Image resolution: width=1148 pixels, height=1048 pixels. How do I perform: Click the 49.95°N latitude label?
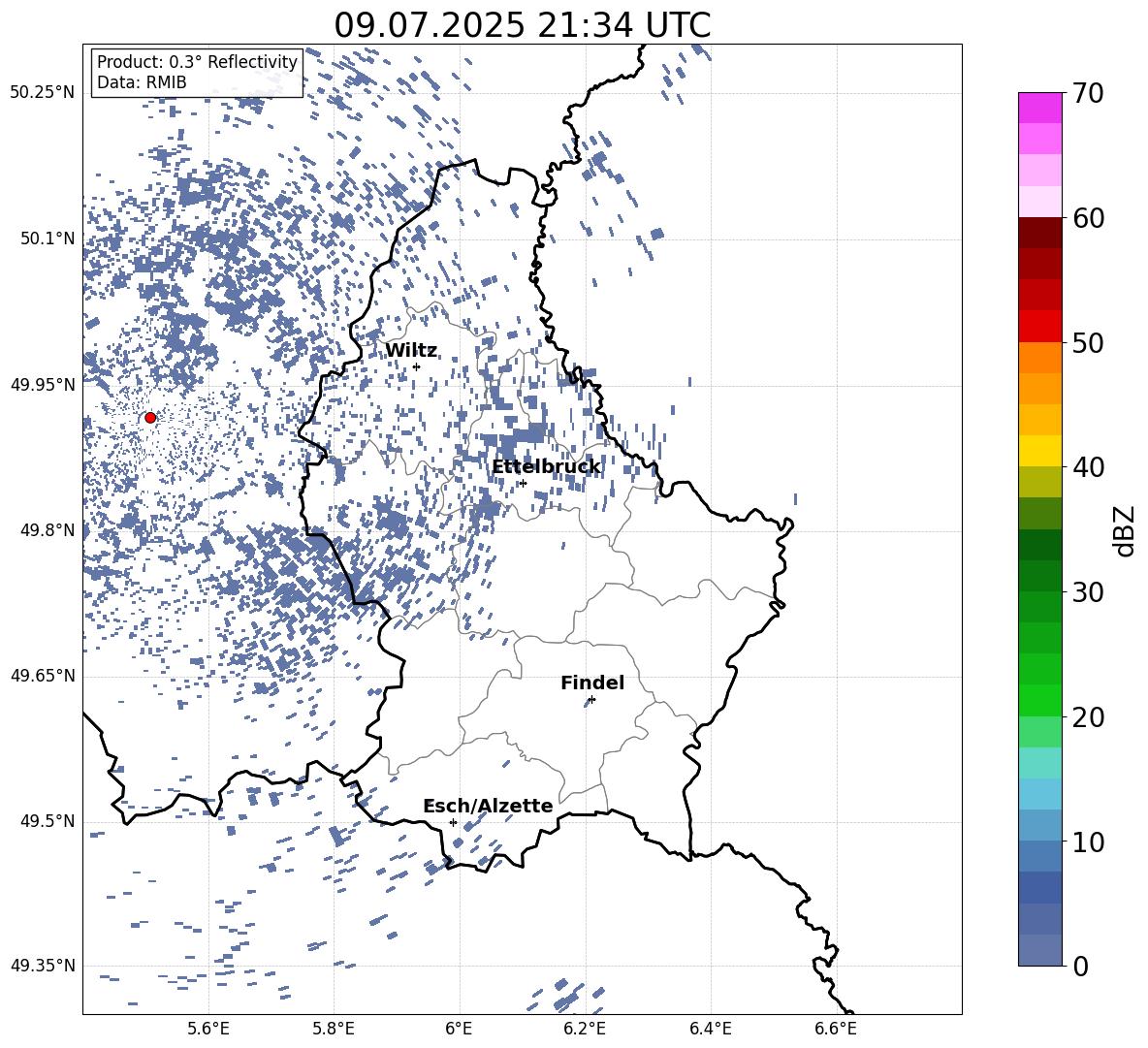point(43,384)
